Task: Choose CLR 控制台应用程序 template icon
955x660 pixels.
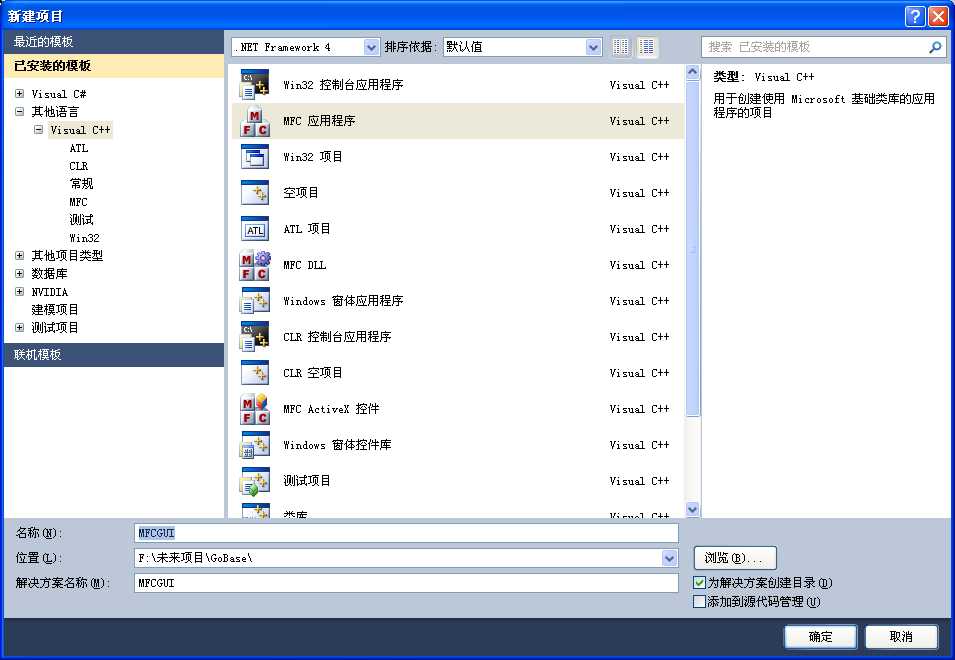Action: 255,337
